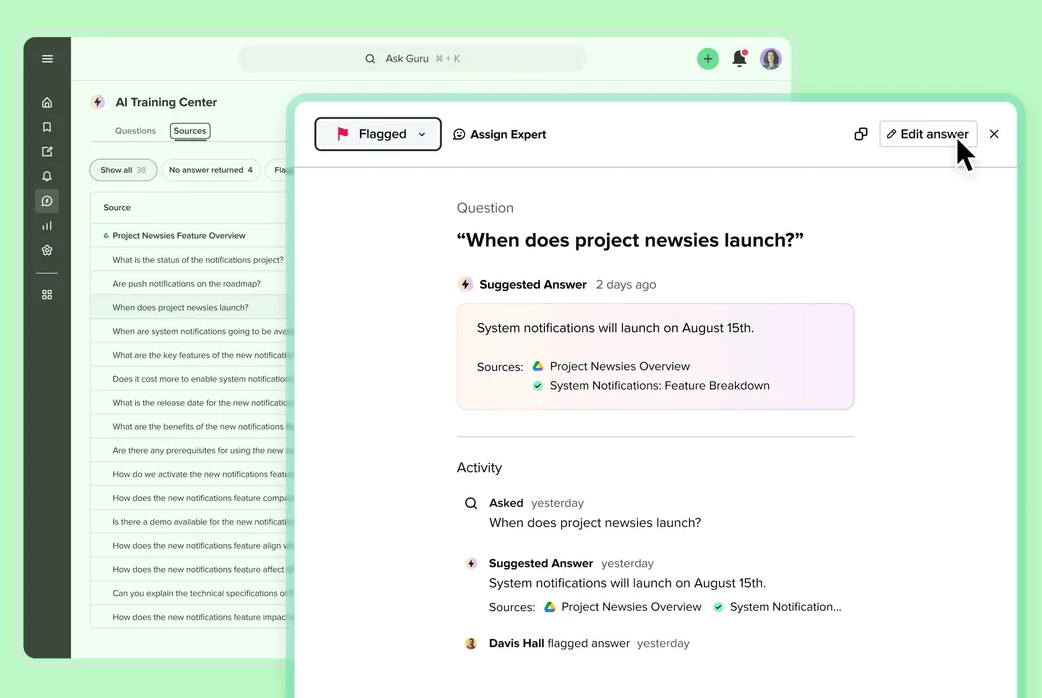Click the Edit answer button

click(x=928, y=134)
